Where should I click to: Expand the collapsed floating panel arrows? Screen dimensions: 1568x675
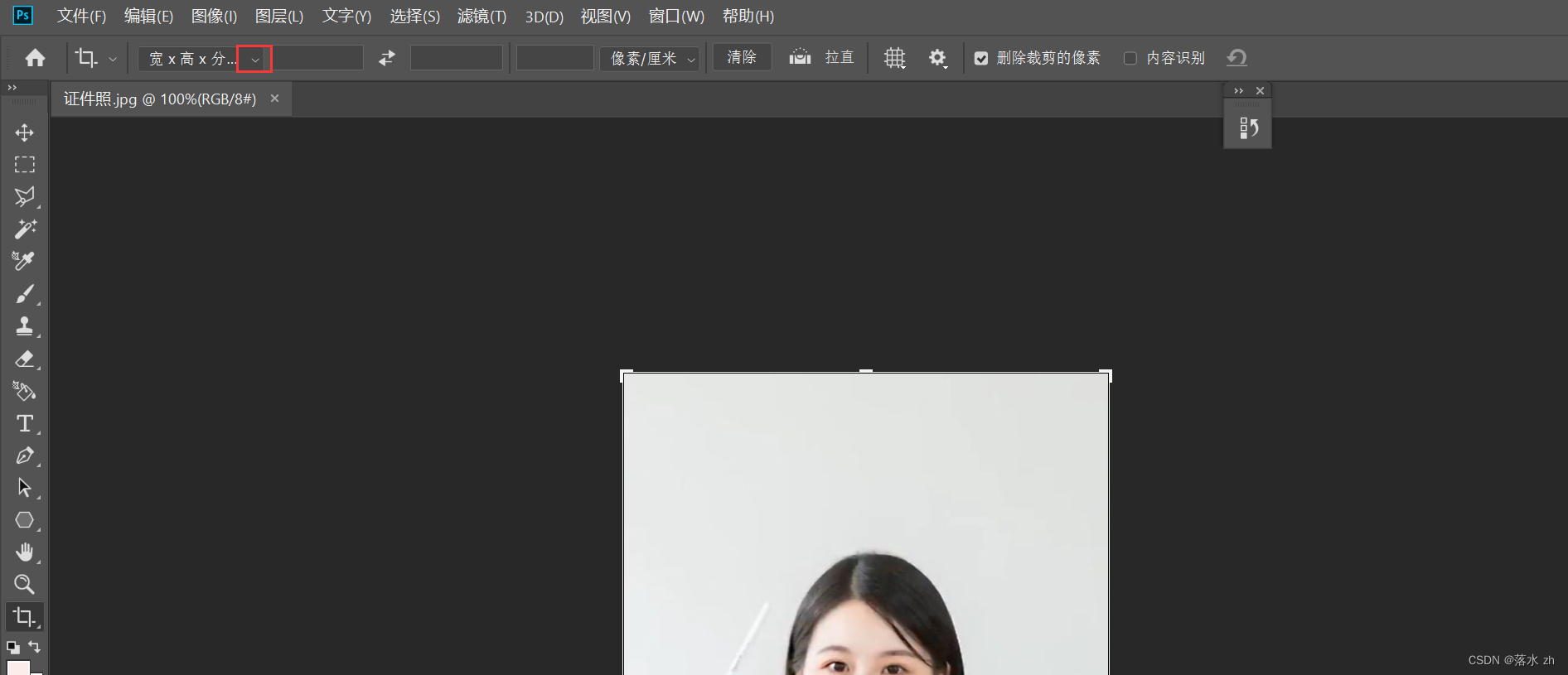tap(1238, 91)
